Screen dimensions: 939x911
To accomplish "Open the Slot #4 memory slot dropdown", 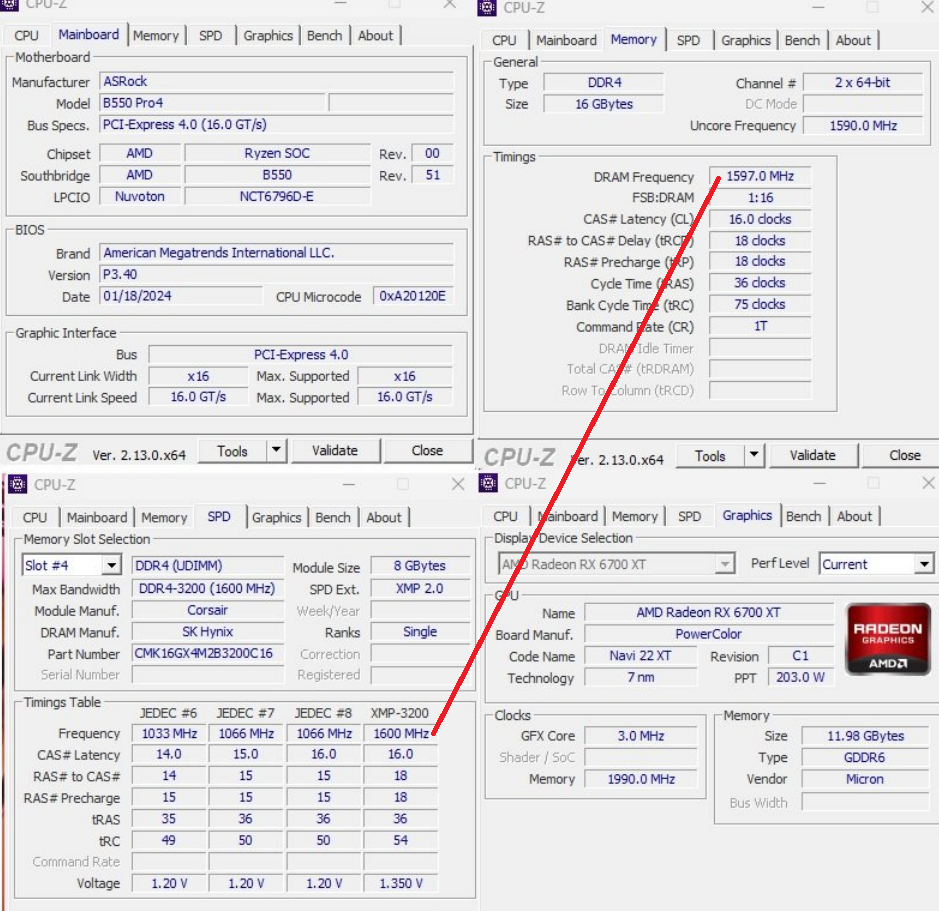I will [x=111, y=565].
